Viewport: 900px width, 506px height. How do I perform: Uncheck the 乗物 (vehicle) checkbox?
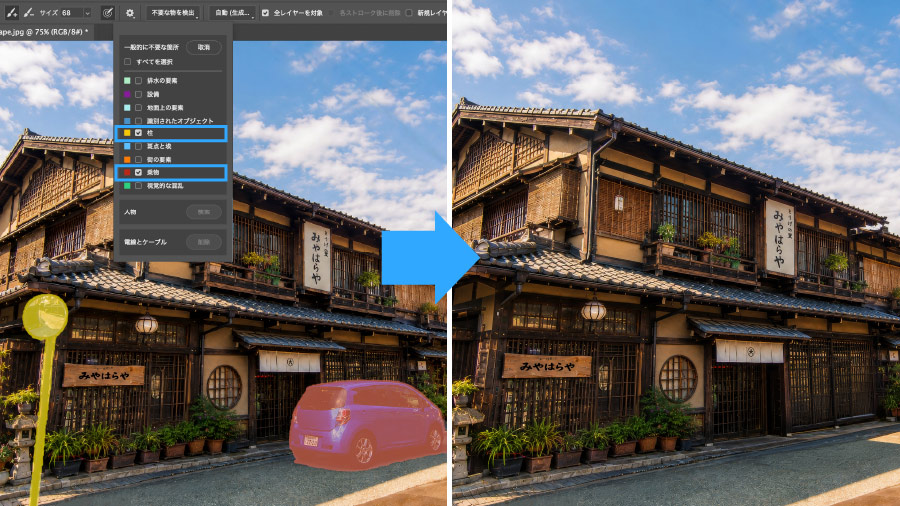[138, 172]
